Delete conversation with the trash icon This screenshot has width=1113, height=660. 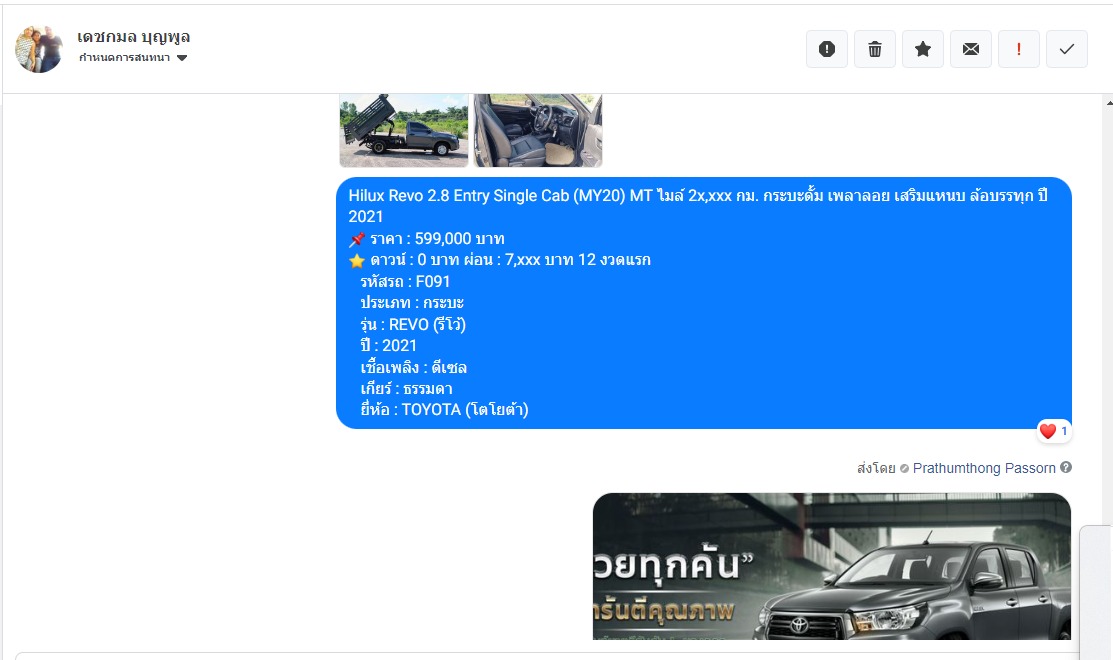[x=874, y=49]
